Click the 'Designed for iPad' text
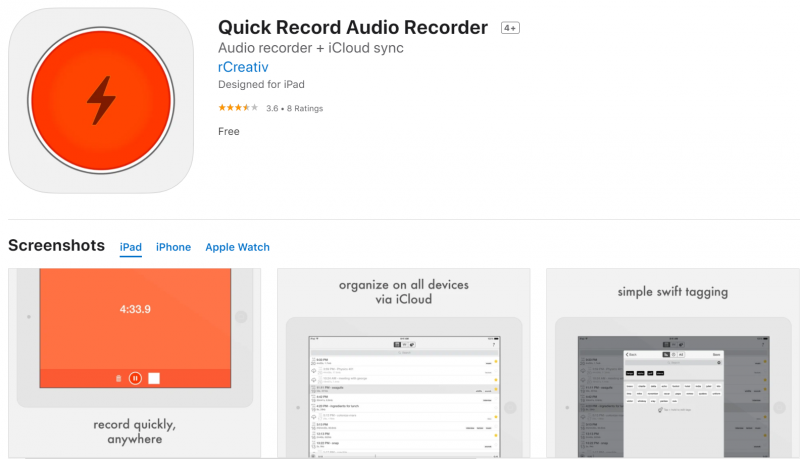The image size is (800, 459). (x=261, y=85)
